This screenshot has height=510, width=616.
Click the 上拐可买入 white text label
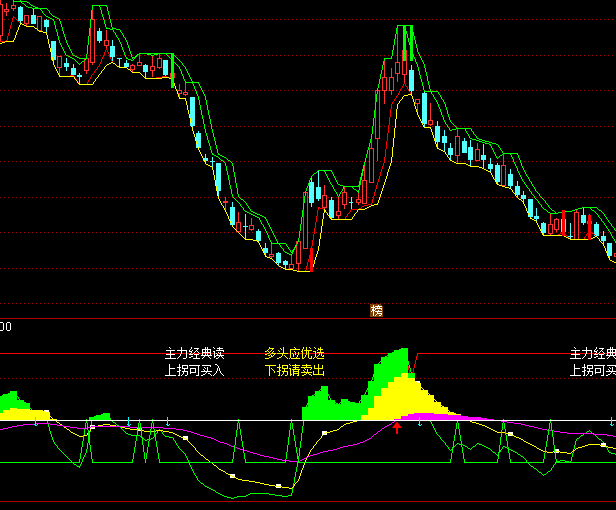click(195, 370)
